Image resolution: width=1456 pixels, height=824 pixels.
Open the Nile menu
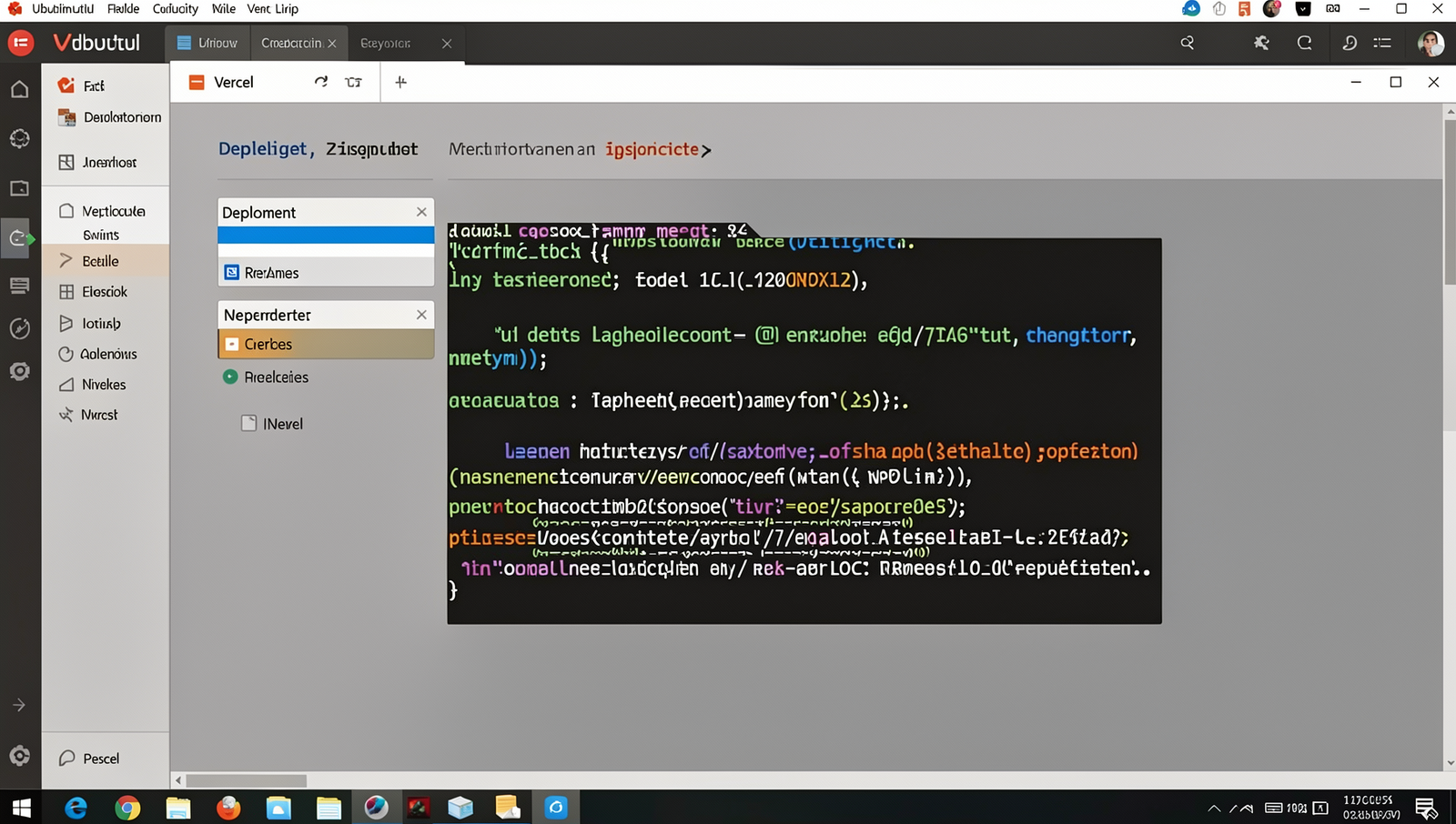pos(223,9)
